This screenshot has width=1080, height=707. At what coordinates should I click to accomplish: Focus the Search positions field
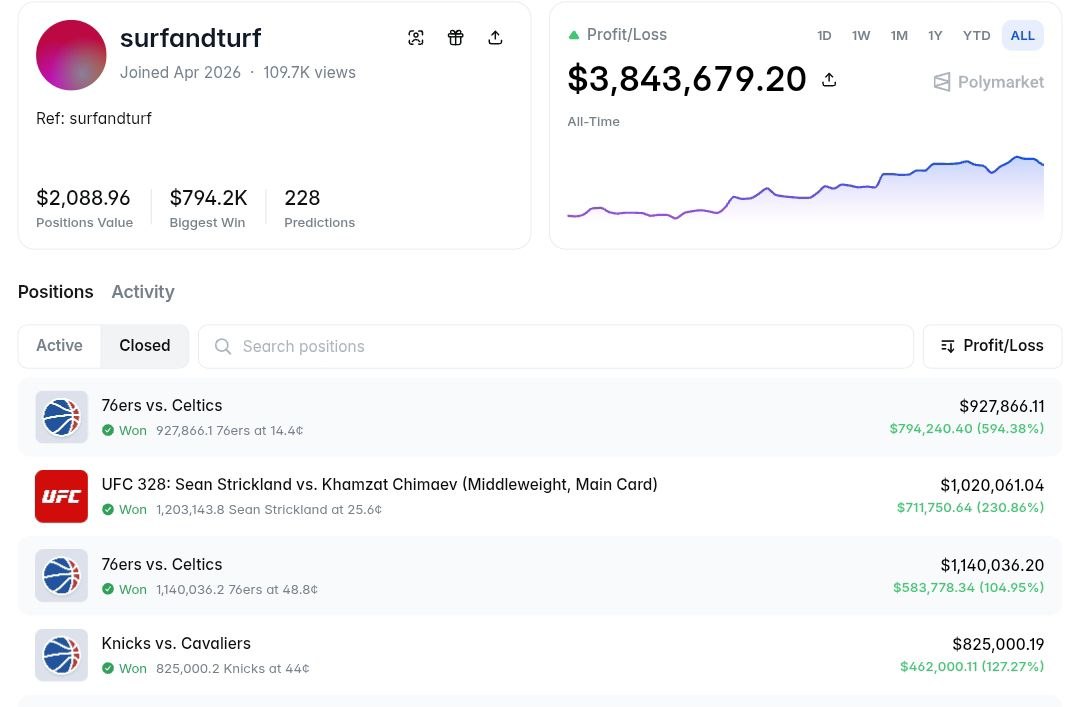556,347
